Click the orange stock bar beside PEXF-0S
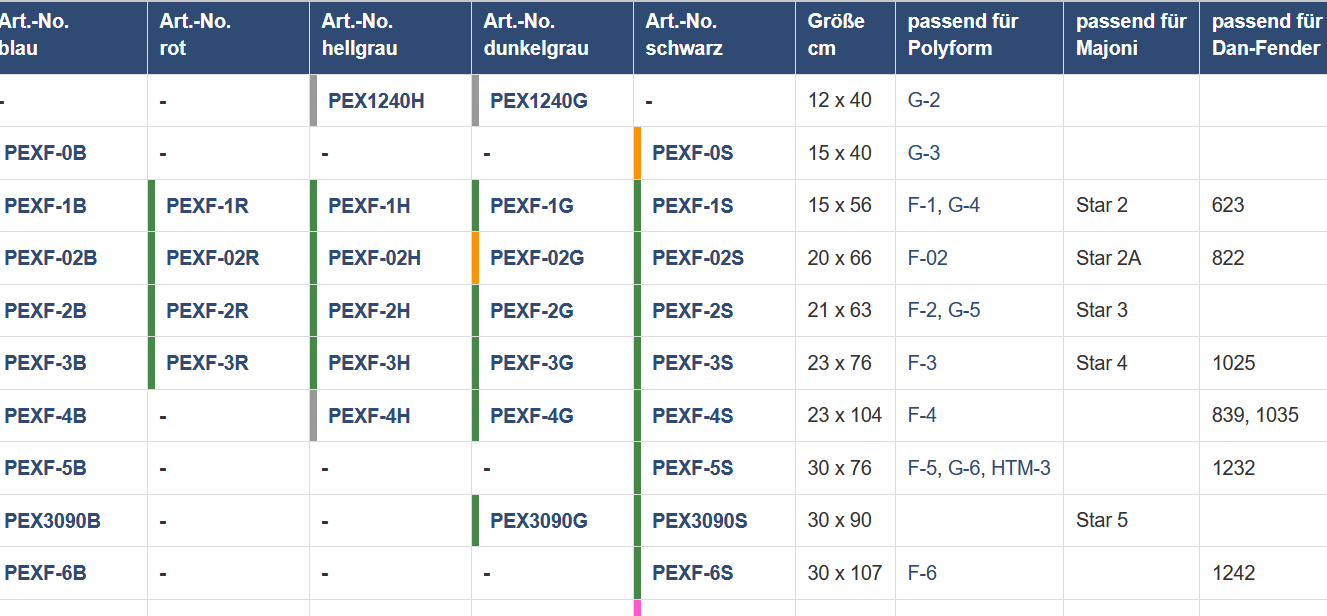The height and width of the screenshot is (616, 1327). pos(637,153)
